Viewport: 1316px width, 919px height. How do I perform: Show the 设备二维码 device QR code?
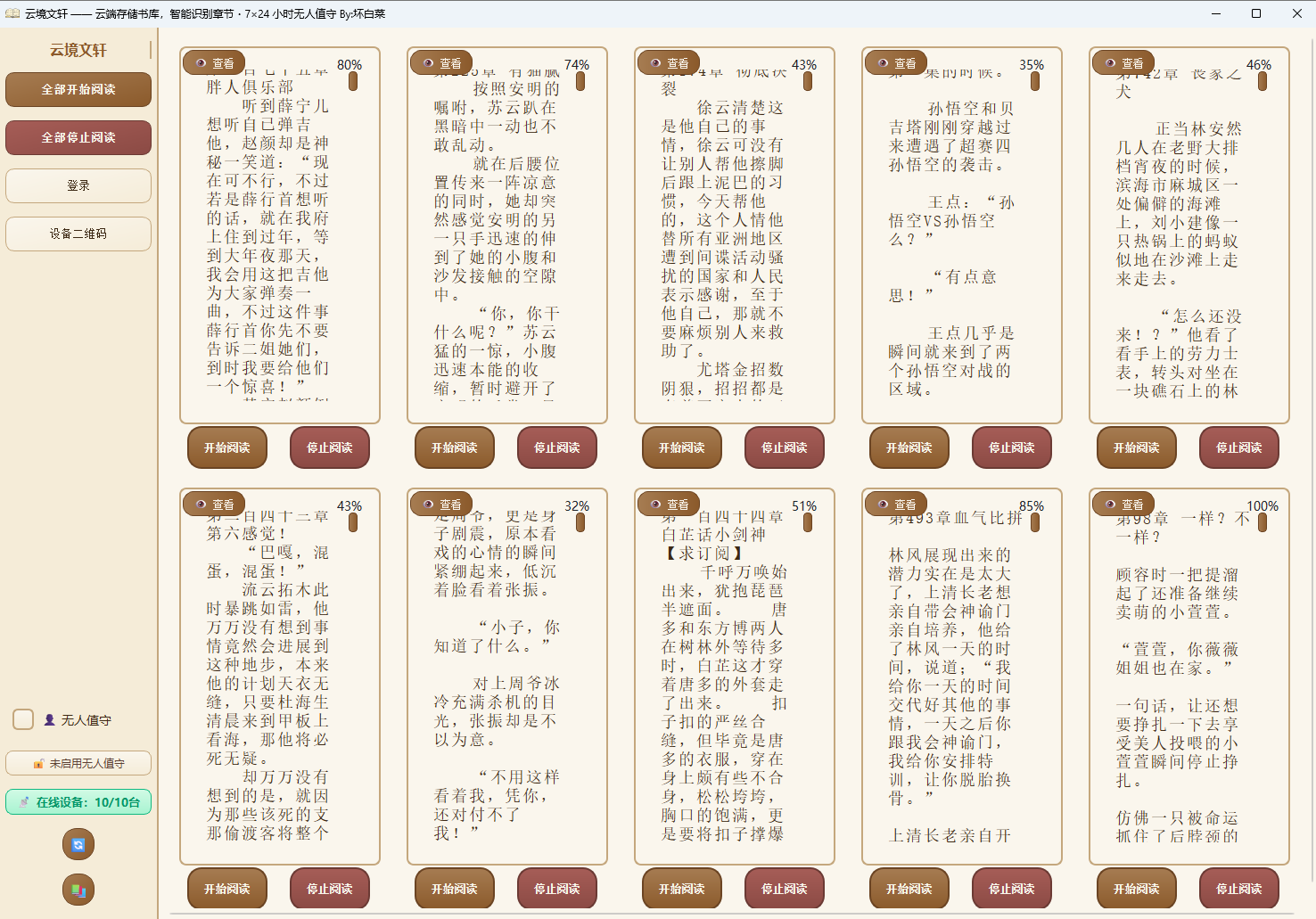click(x=78, y=234)
